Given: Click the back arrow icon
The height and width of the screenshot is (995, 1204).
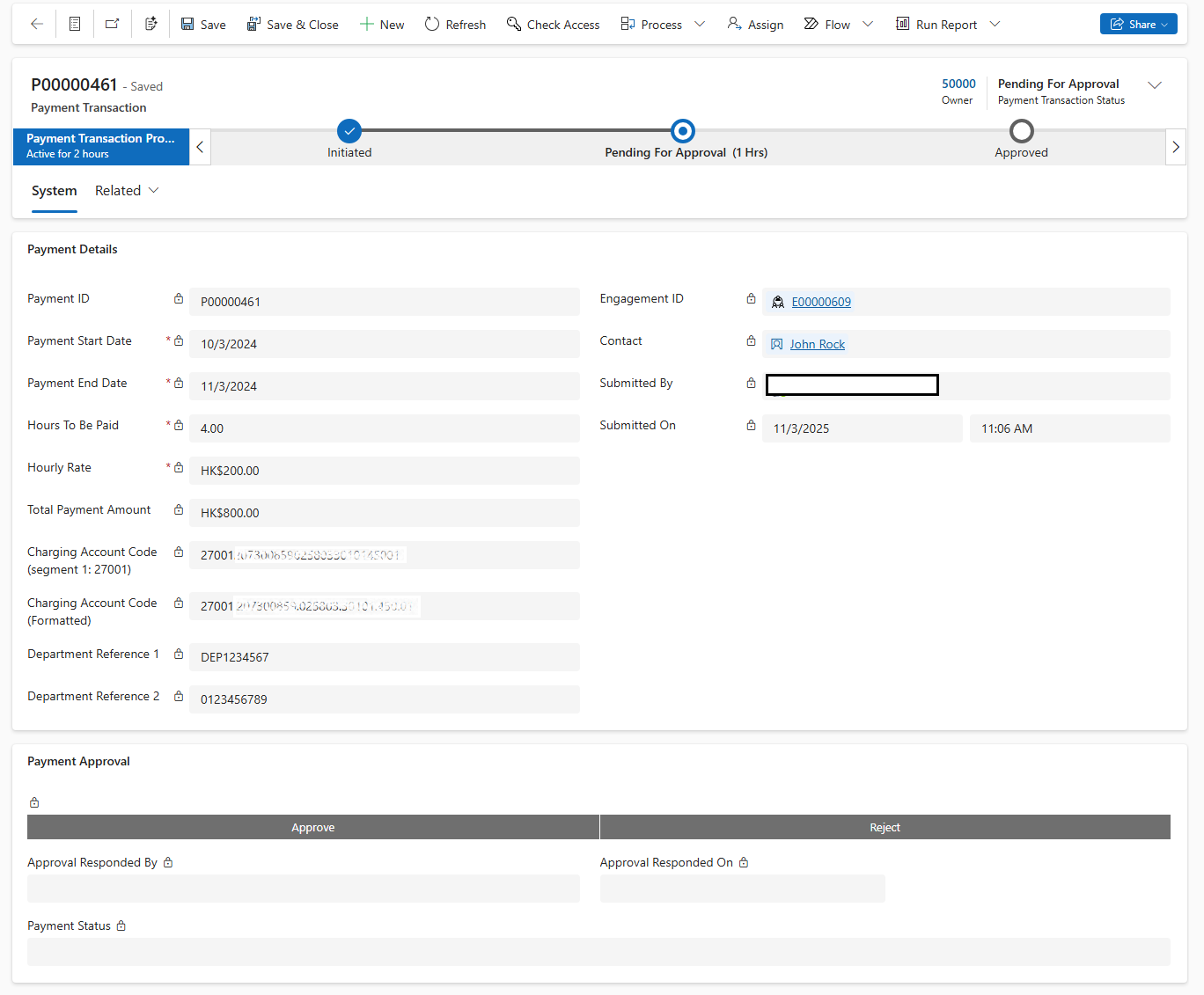Looking at the screenshot, I should [37, 25].
